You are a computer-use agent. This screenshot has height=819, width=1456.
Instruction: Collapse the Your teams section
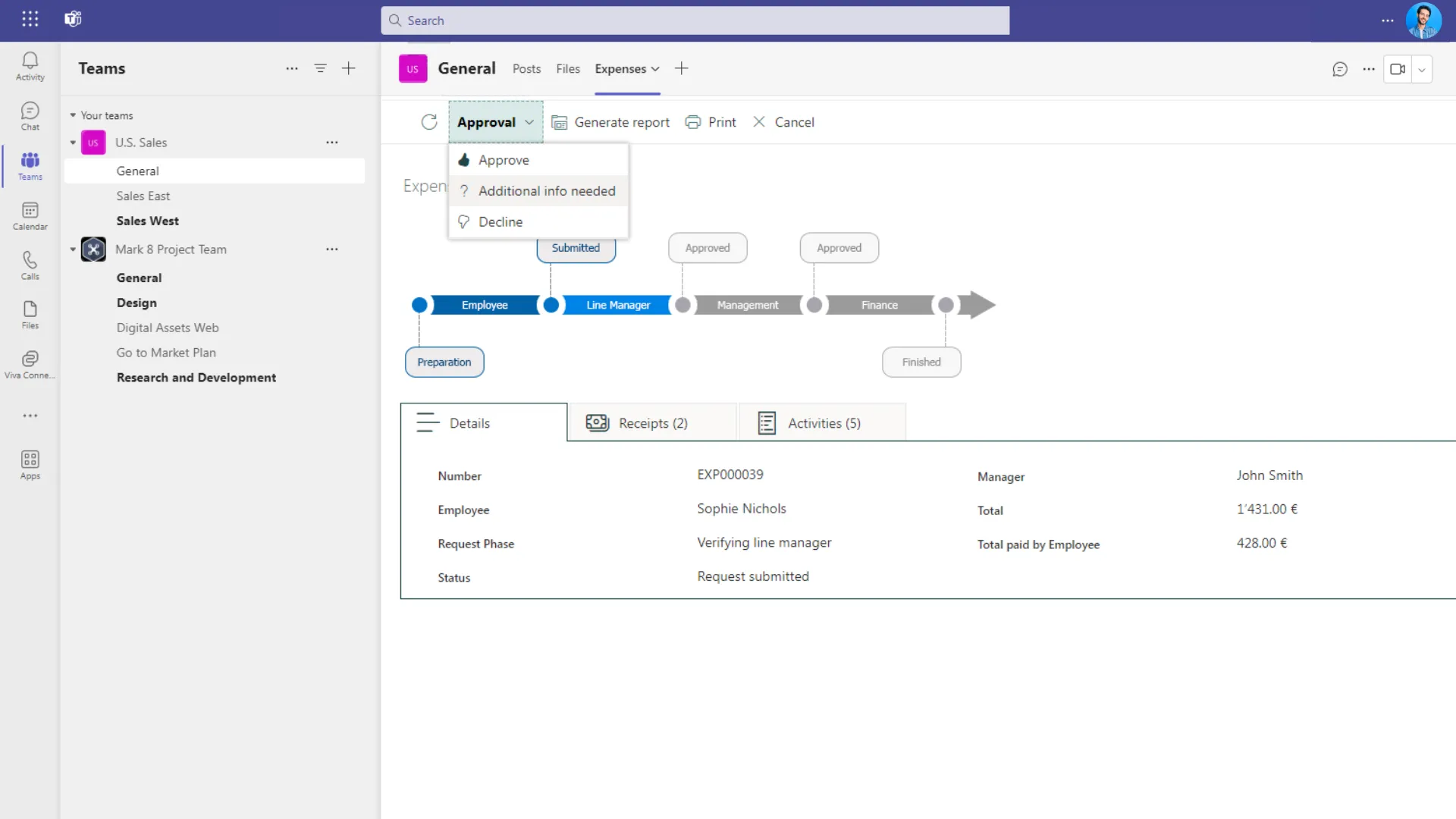point(72,115)
